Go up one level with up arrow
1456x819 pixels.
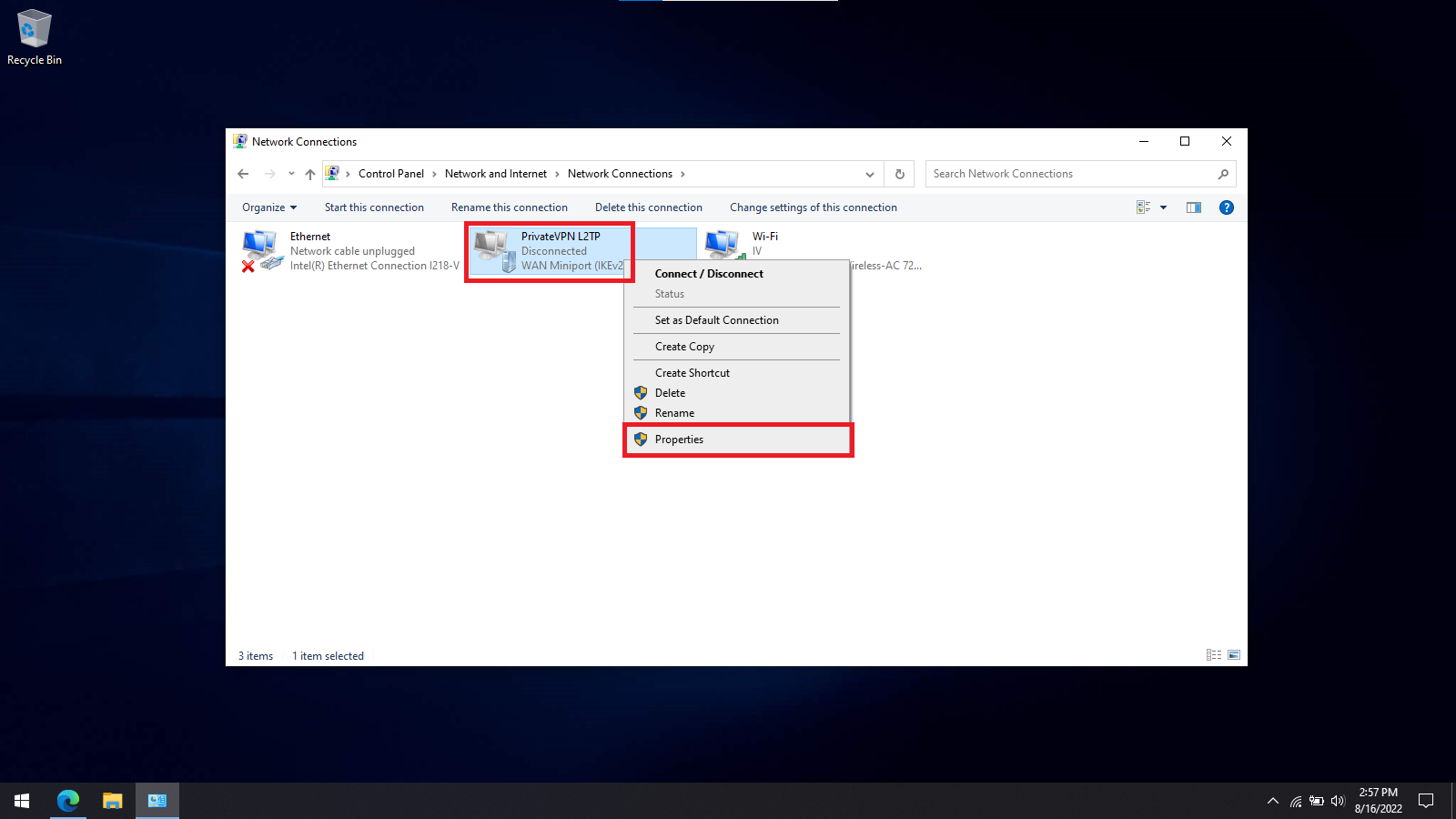pos(310,174)
